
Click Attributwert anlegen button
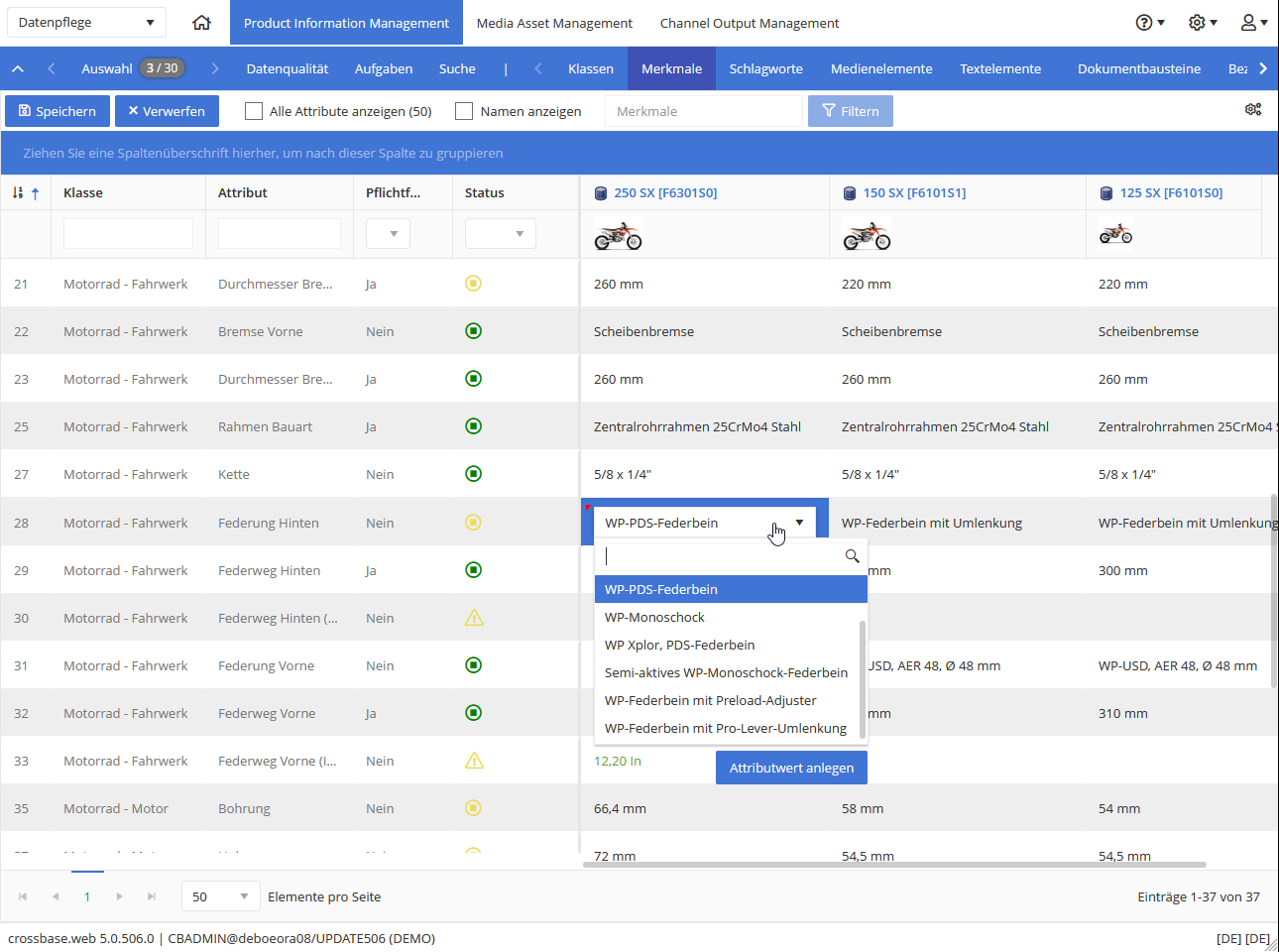click(791, 768)
